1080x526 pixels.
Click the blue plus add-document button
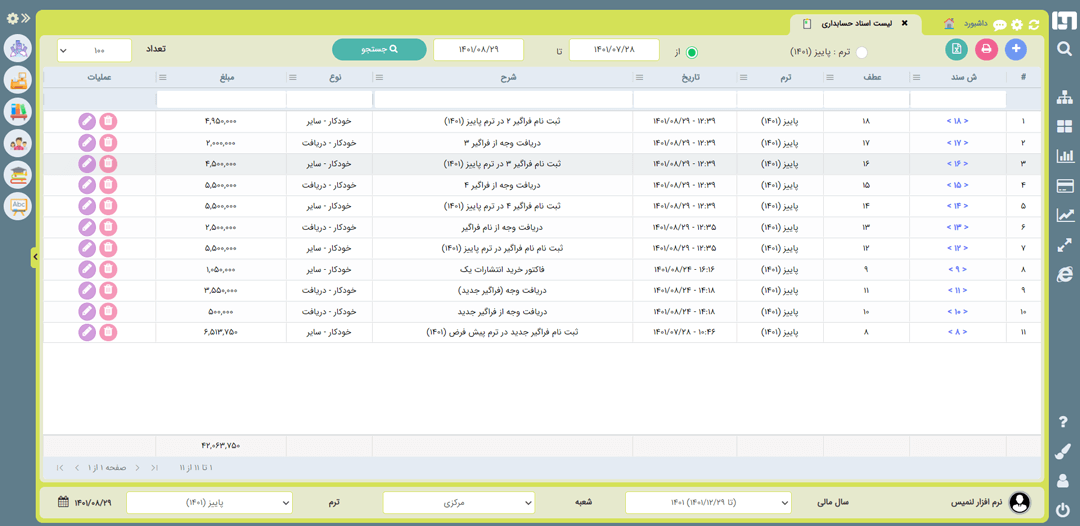click(1015, 49)
